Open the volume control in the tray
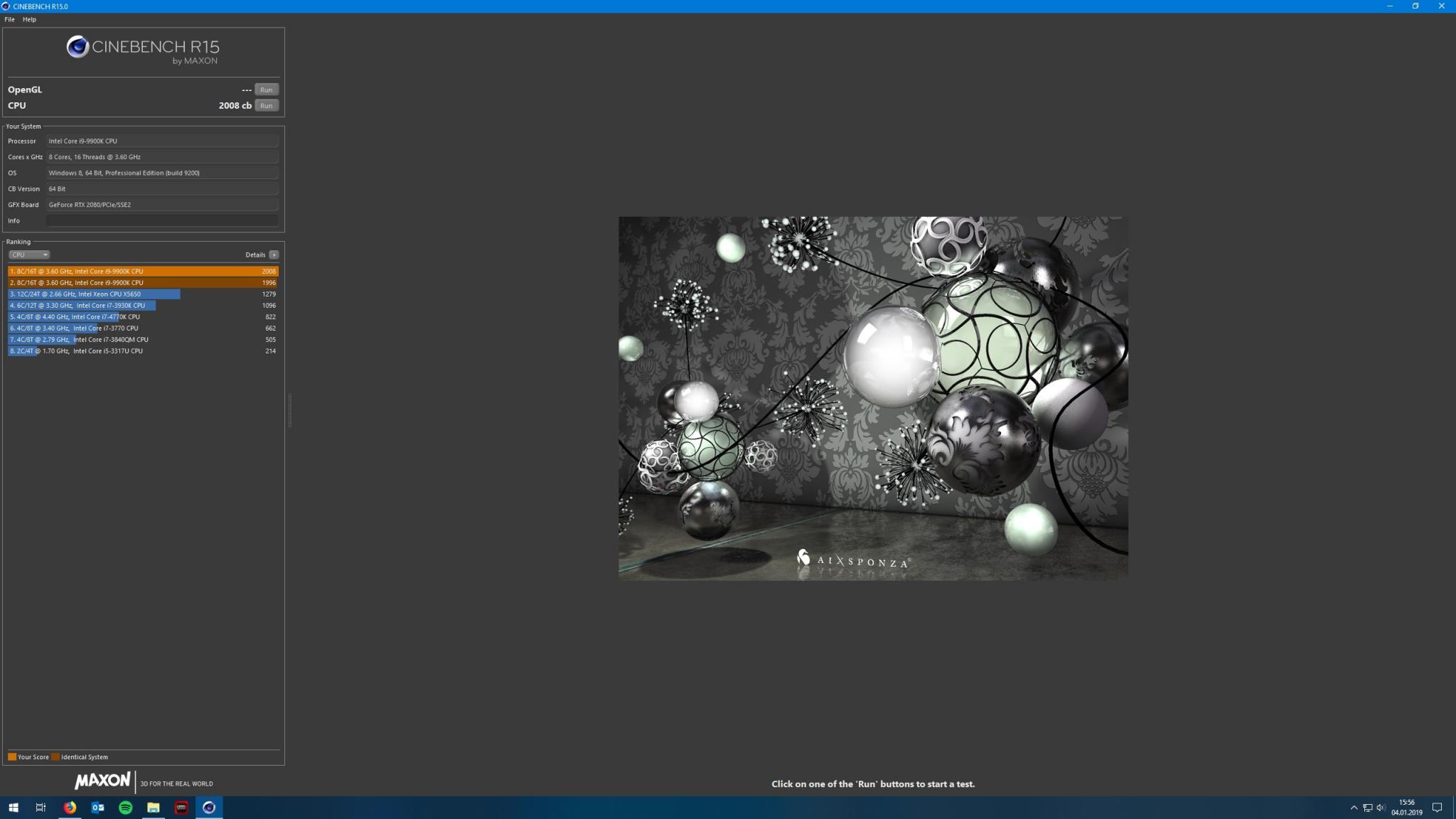1456x819 pixels. (x=1381, y=808)
